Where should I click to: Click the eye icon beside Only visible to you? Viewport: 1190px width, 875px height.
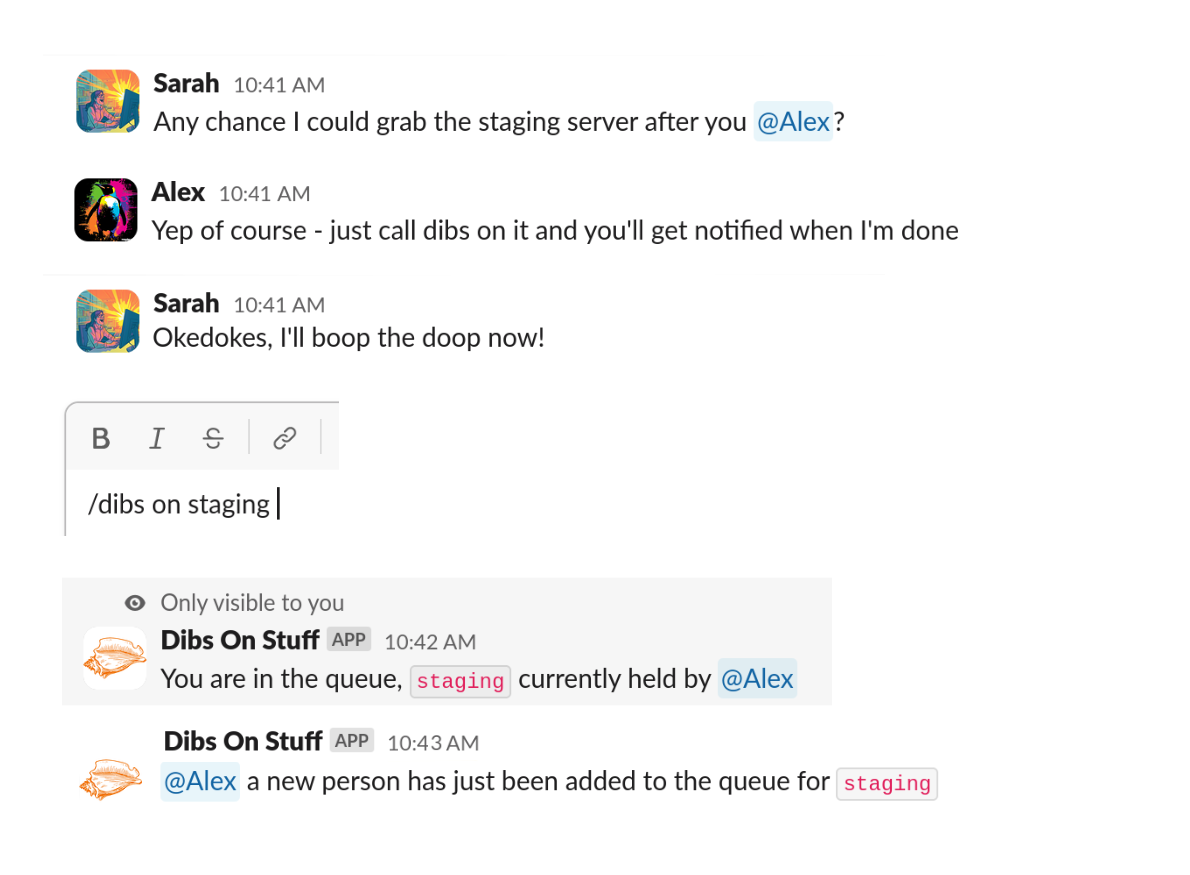(x=135, y=603)
